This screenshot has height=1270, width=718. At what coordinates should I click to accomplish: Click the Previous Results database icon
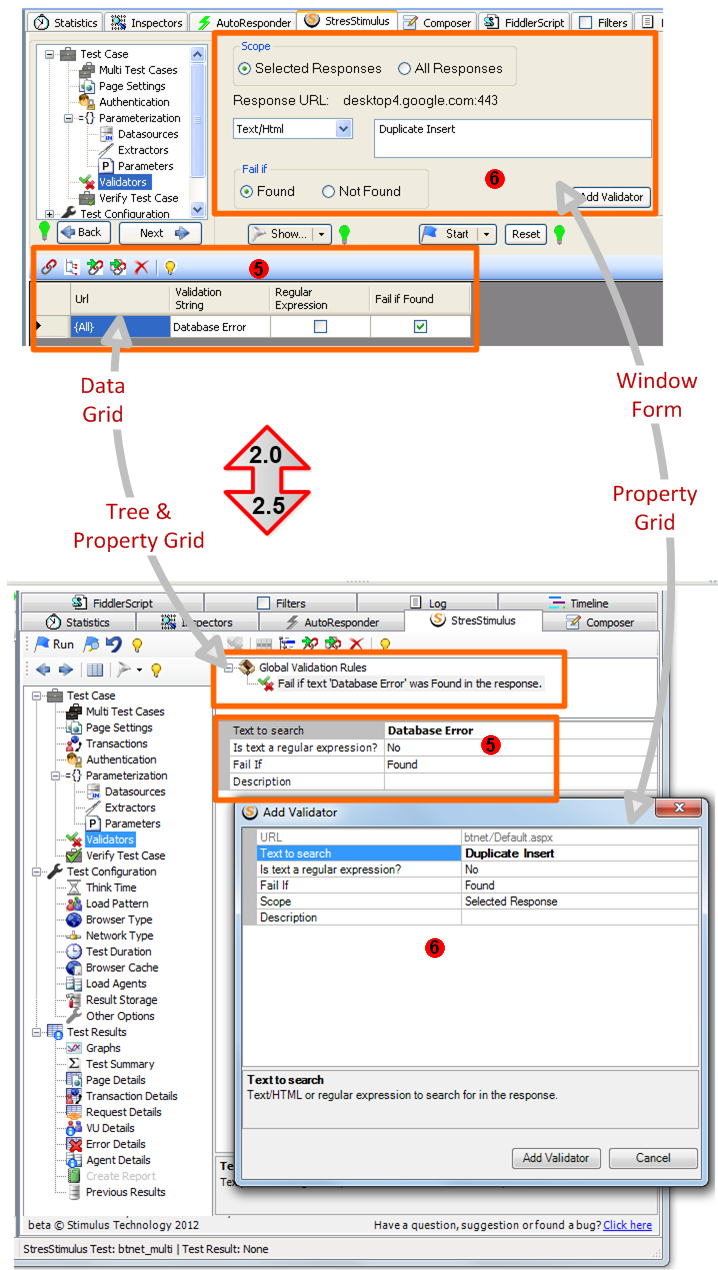tap(74, 1191)
